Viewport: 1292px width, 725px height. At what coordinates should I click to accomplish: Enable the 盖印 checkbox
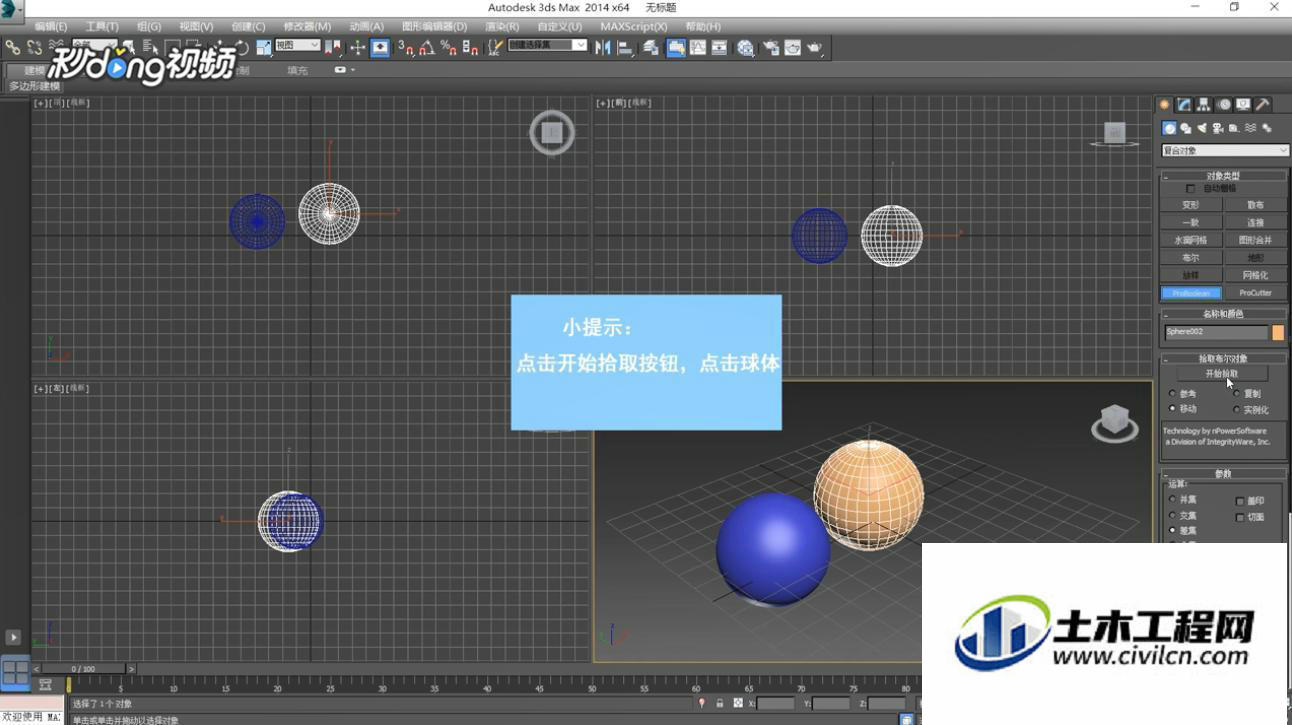tap(1240, 501)
